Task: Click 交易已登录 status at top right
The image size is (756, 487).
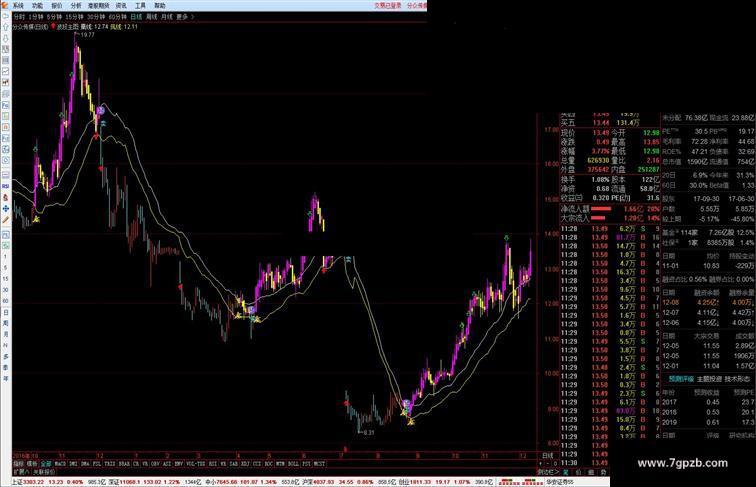Action: point(388,6)
